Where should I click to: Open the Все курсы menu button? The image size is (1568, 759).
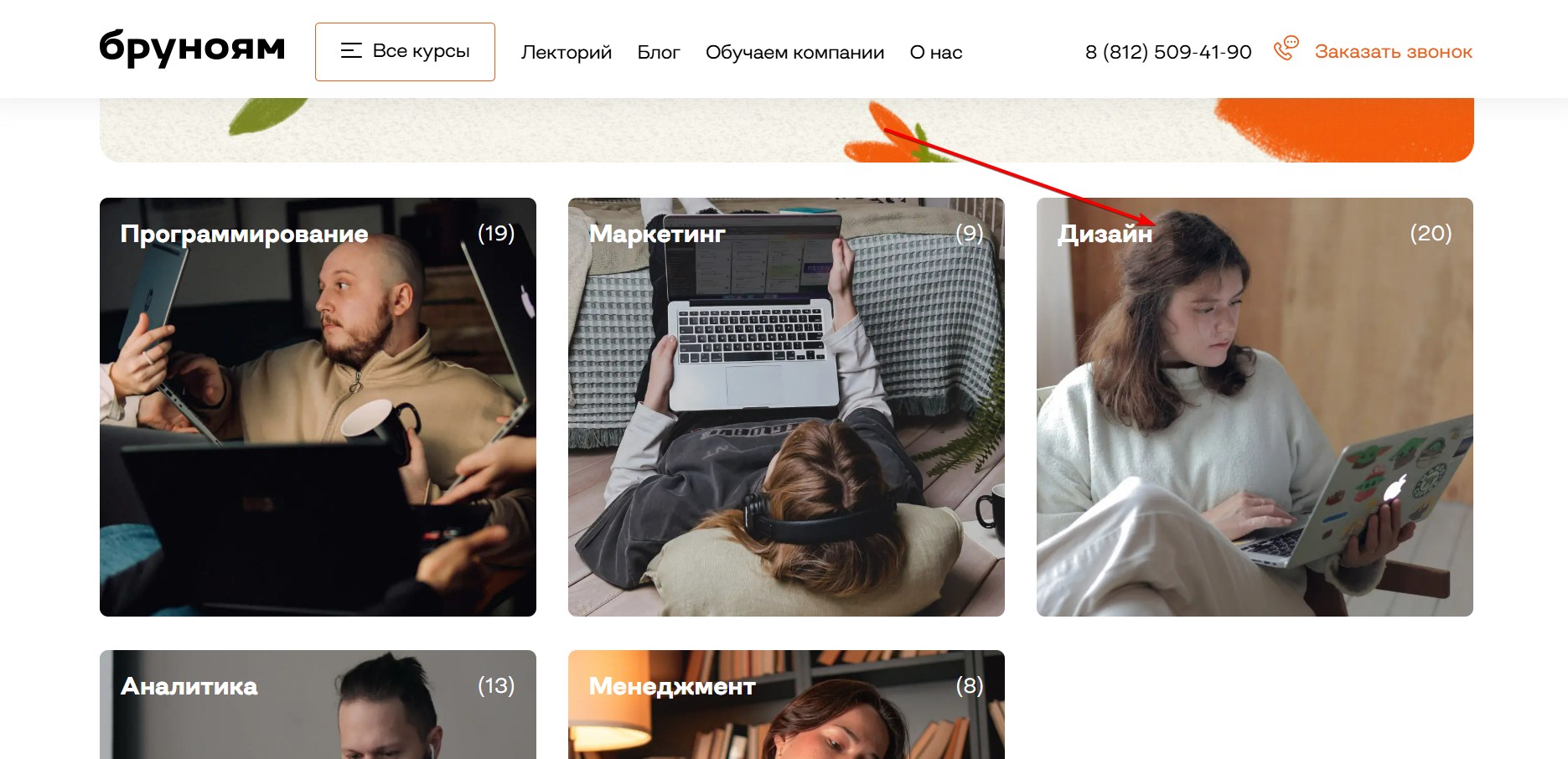point(405,52)
